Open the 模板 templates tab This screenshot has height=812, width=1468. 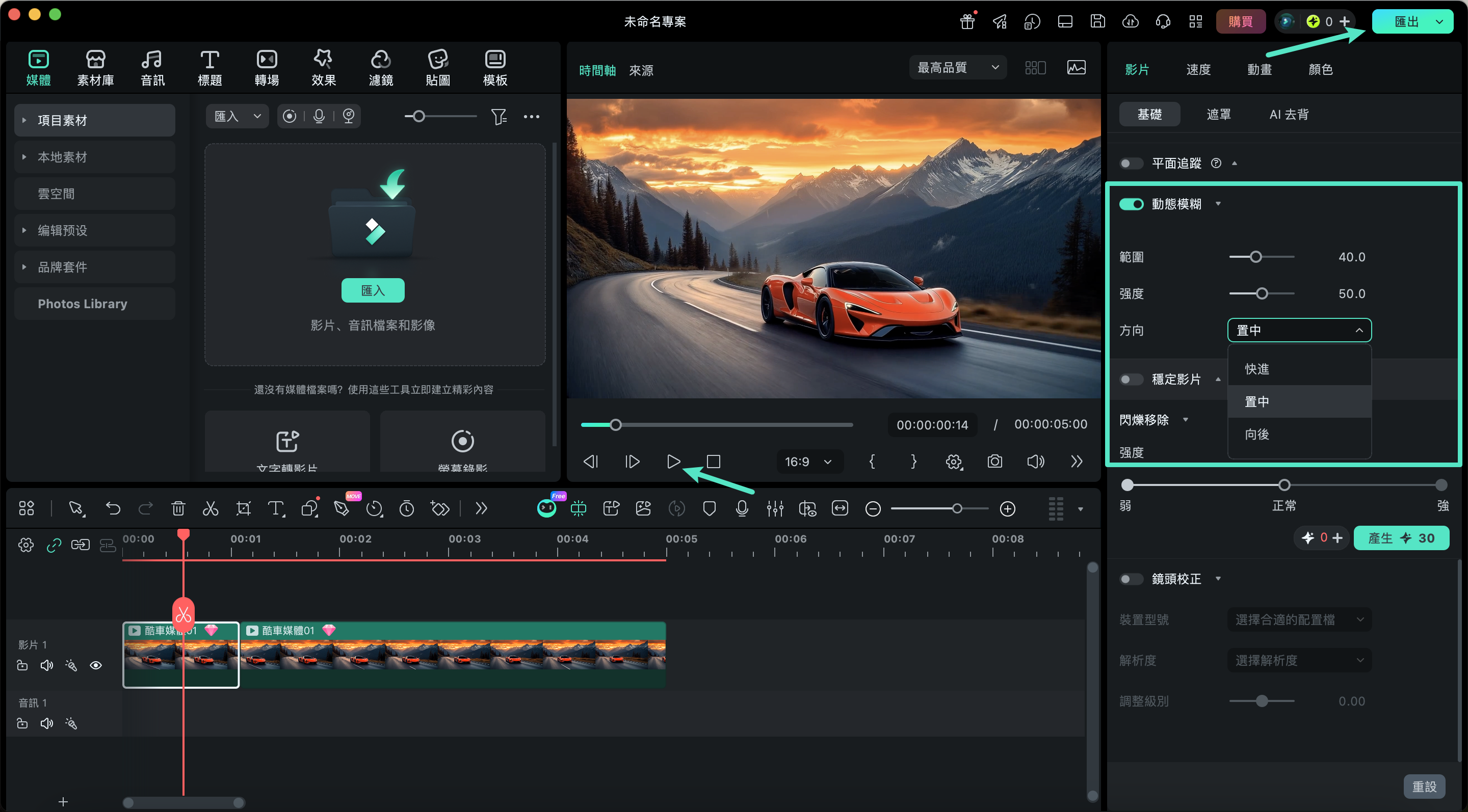[x=494, y=68]
